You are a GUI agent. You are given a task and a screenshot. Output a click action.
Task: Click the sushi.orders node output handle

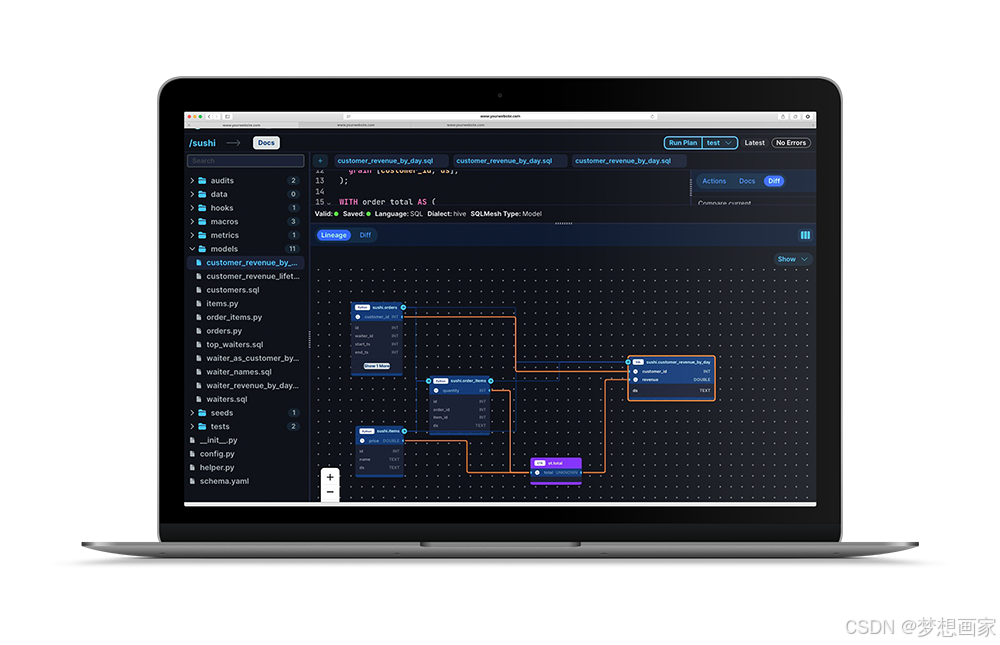coord(403,308)
